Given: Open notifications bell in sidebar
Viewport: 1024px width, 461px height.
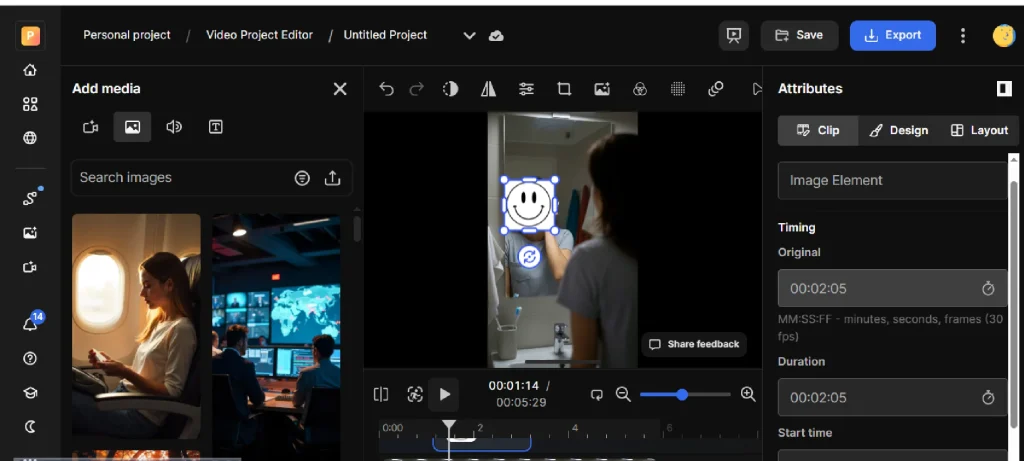Looking at the screenshot, I should coord(30,324).
